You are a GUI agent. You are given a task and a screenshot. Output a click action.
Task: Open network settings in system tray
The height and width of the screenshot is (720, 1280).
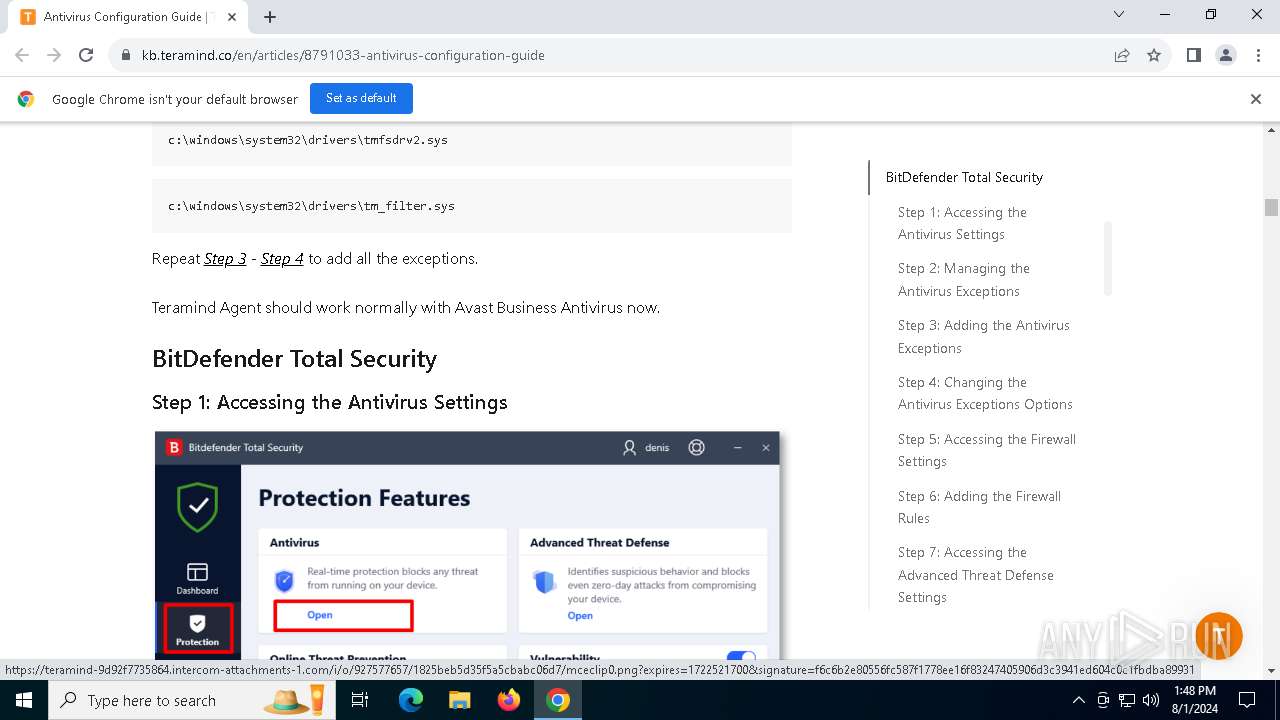click(1127, 700)
